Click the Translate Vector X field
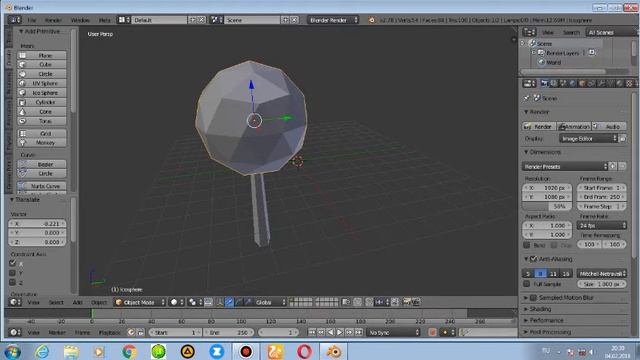The height and width of the screenshot is (360, 640). coord(37,224)
